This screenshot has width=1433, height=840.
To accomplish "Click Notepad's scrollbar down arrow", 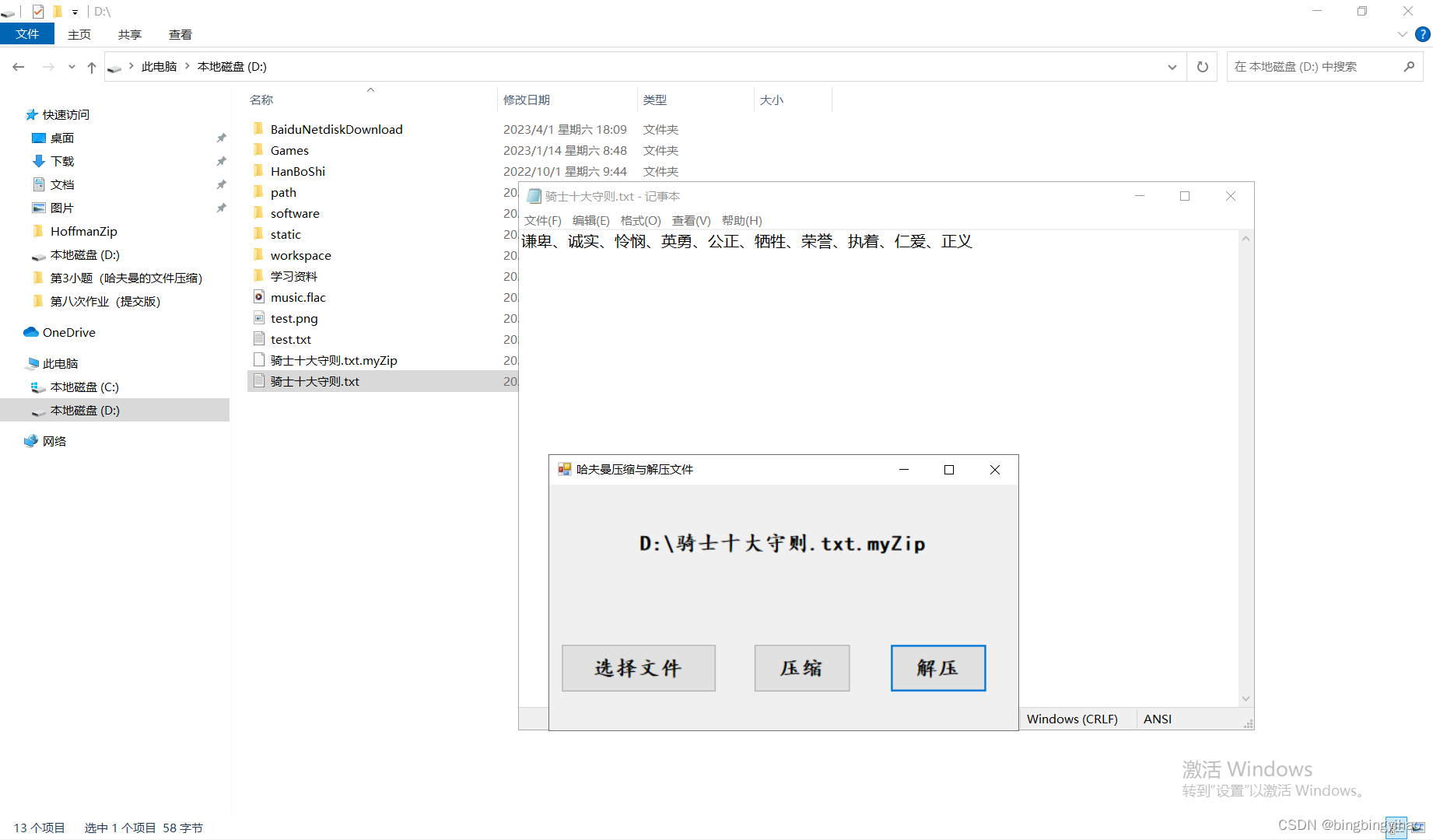I will pyautogui.click(x=1246, y=698).
